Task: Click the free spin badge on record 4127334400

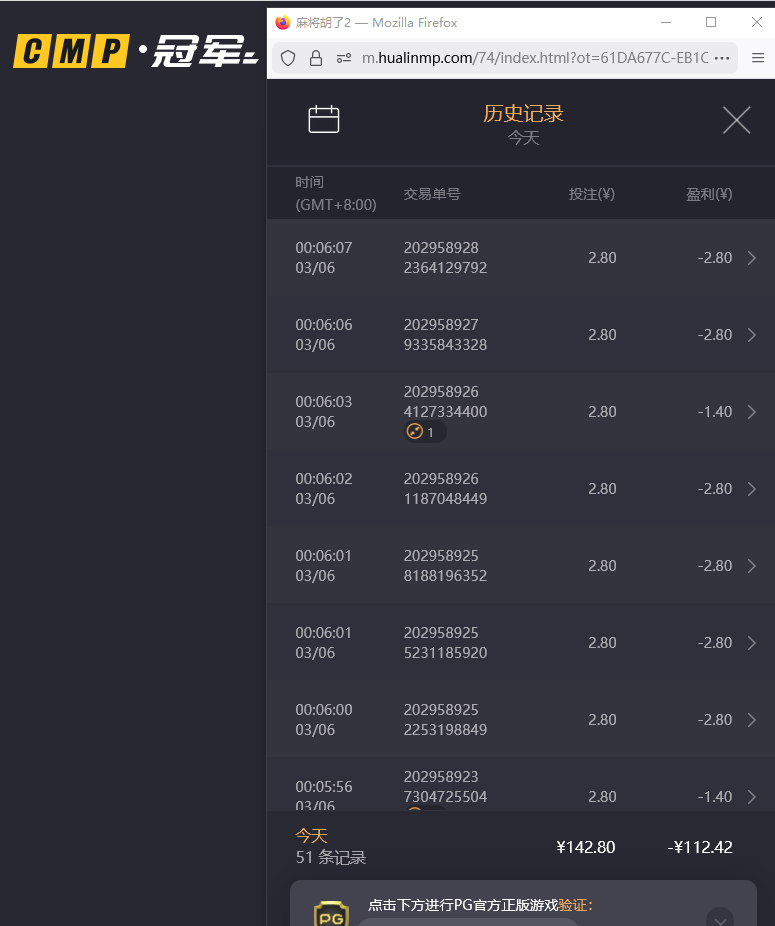Action: tap(424, 432)
